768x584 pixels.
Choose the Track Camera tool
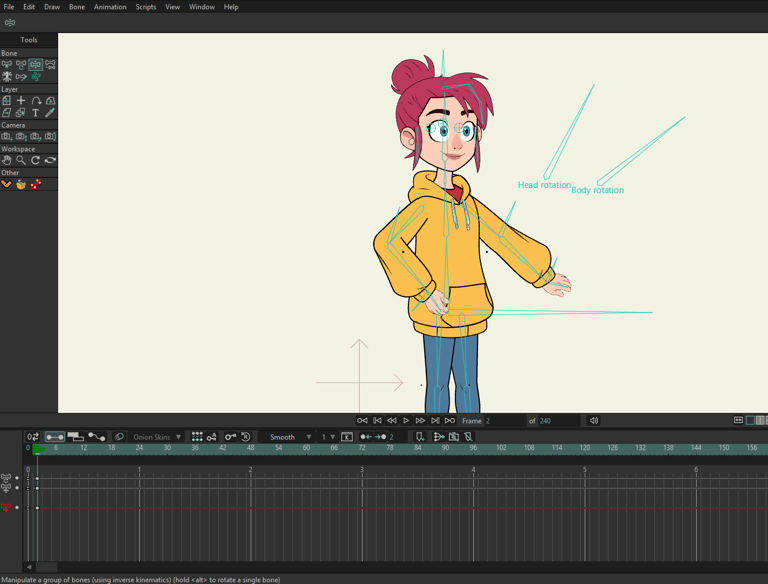point(7,137)
